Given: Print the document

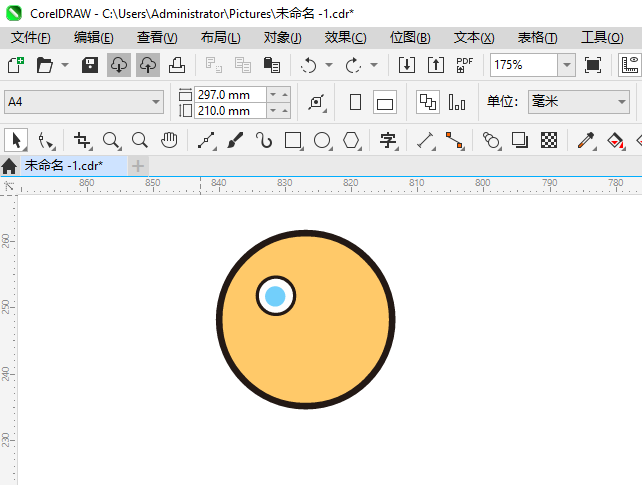Looking at the screenshot, I should coord(177,65).
